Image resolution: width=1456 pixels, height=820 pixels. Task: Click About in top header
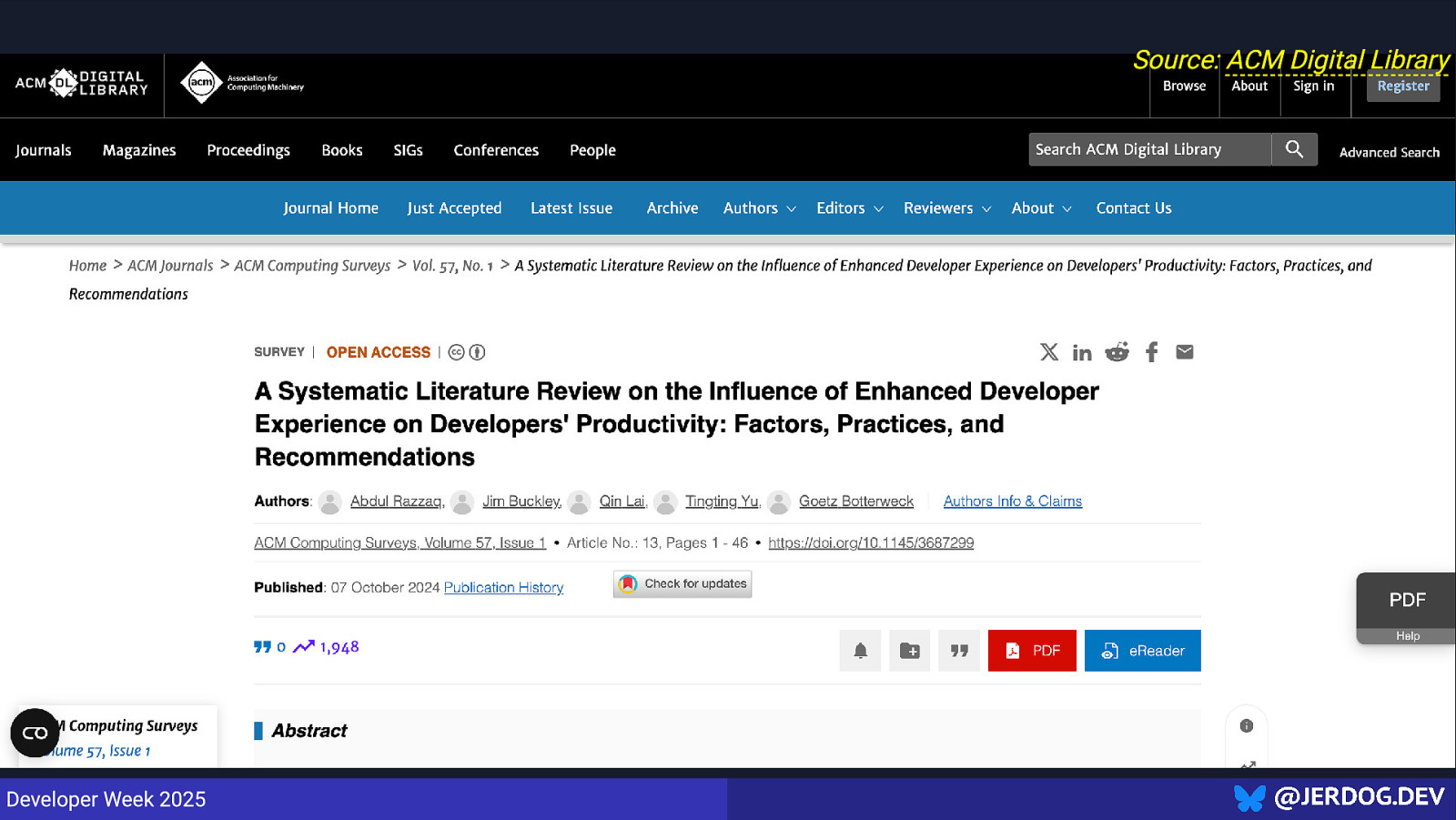tap(1249, 86)
